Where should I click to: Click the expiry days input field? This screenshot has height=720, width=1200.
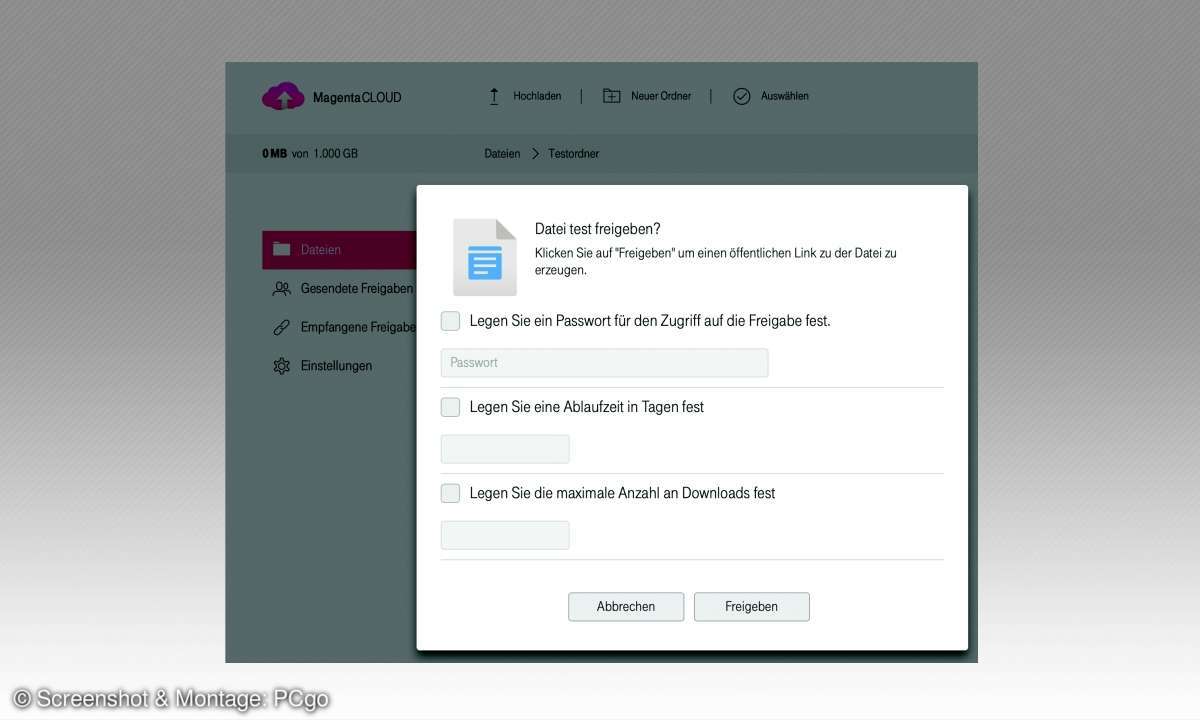click(x=505, y=449)
